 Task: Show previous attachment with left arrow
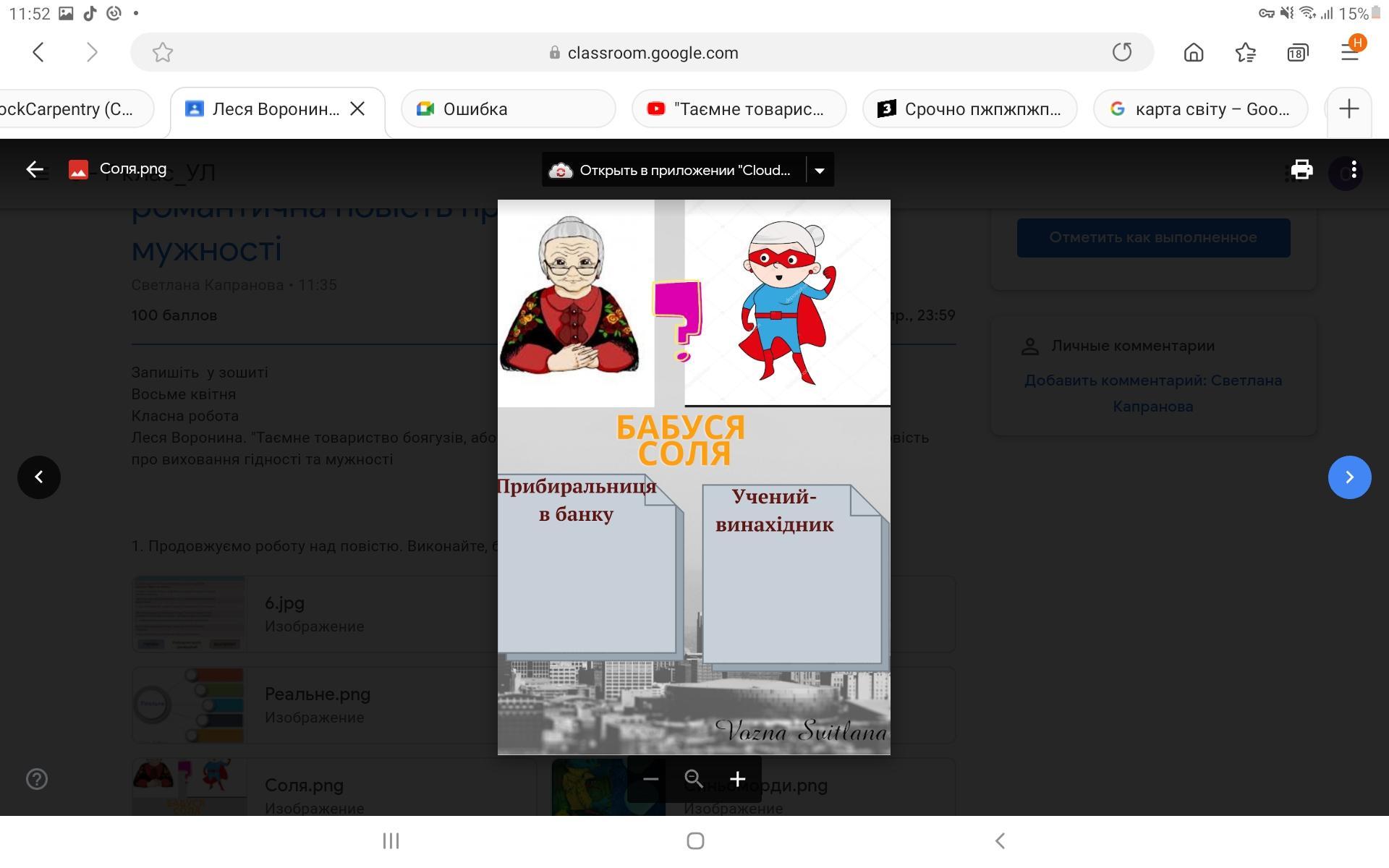(39, 477)
